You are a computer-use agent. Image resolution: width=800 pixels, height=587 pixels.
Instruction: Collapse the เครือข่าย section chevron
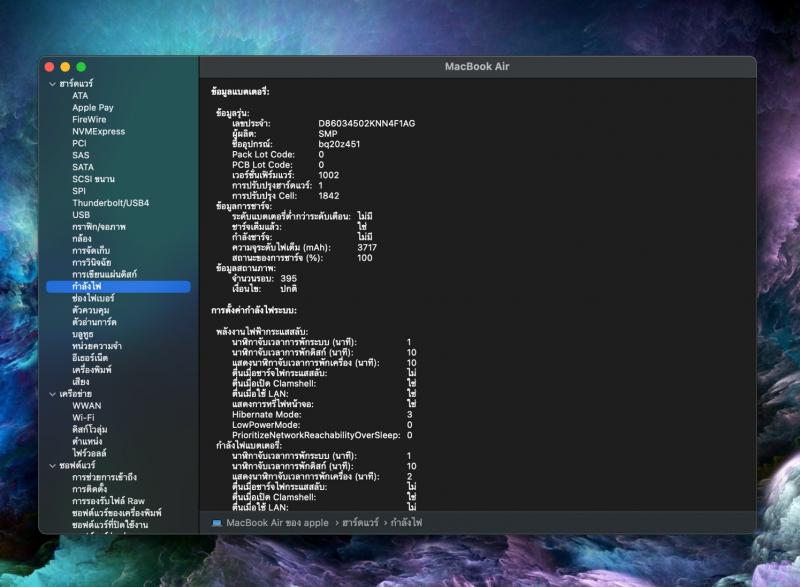click(53, 394)
